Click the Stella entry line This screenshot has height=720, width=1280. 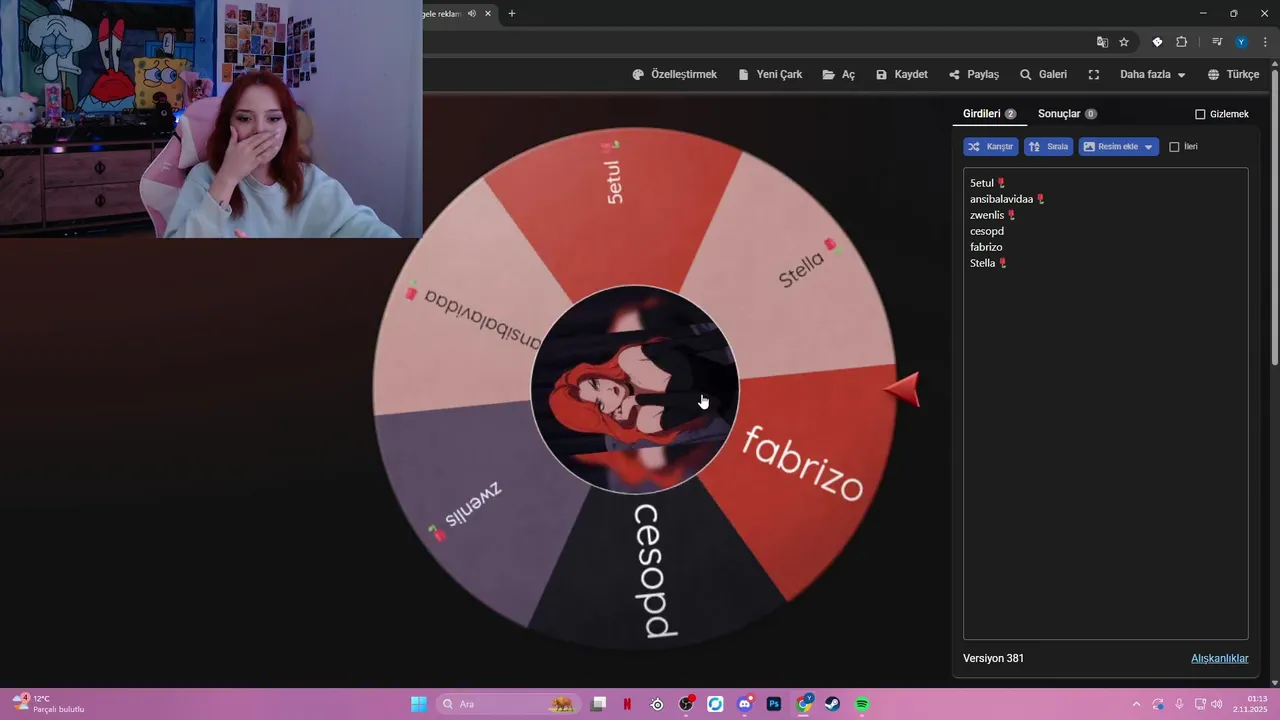989,263
